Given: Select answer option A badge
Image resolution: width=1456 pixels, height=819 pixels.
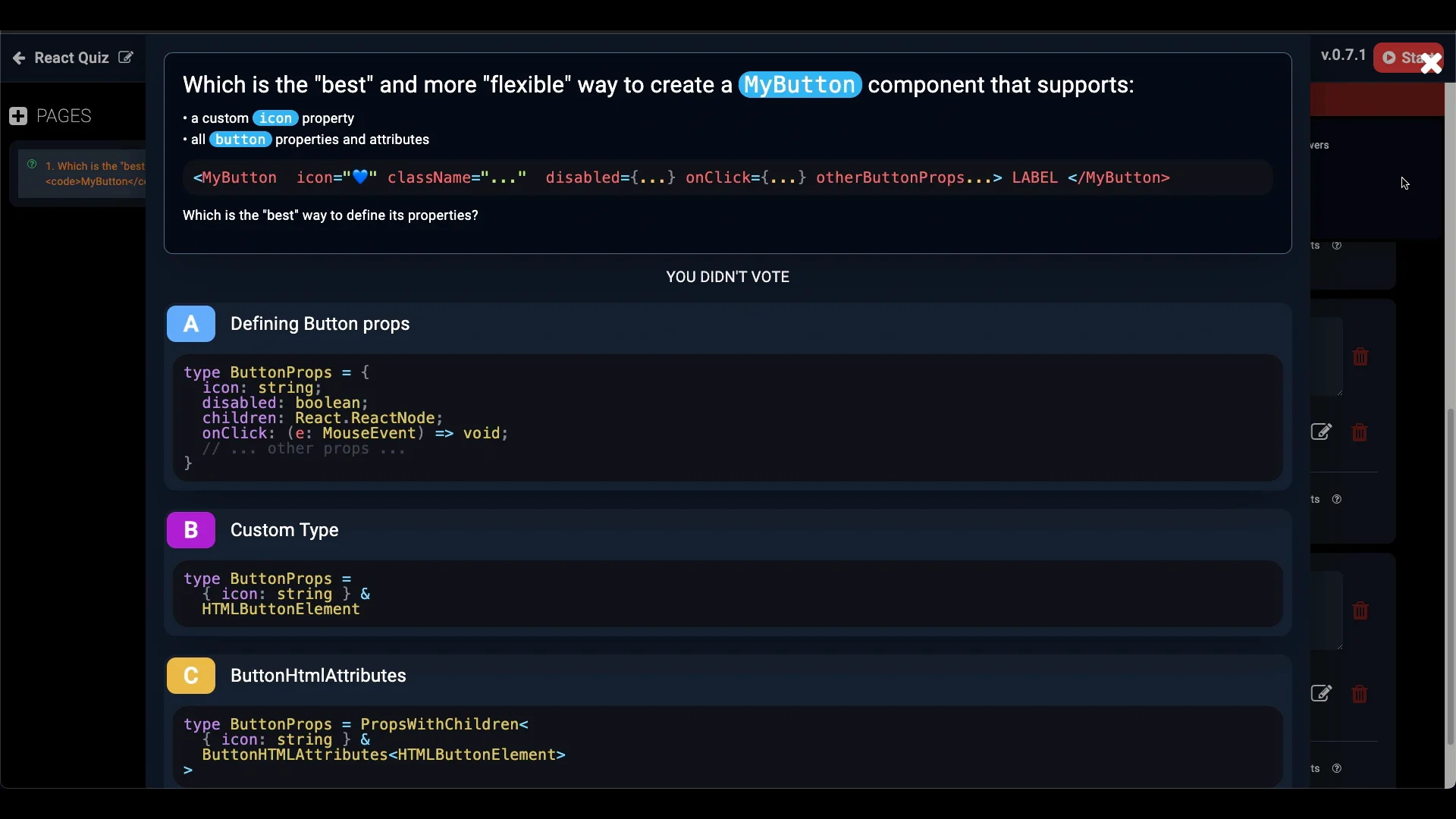Looking at the screenshot, I should pyautogui.click(x=190, y=324).
